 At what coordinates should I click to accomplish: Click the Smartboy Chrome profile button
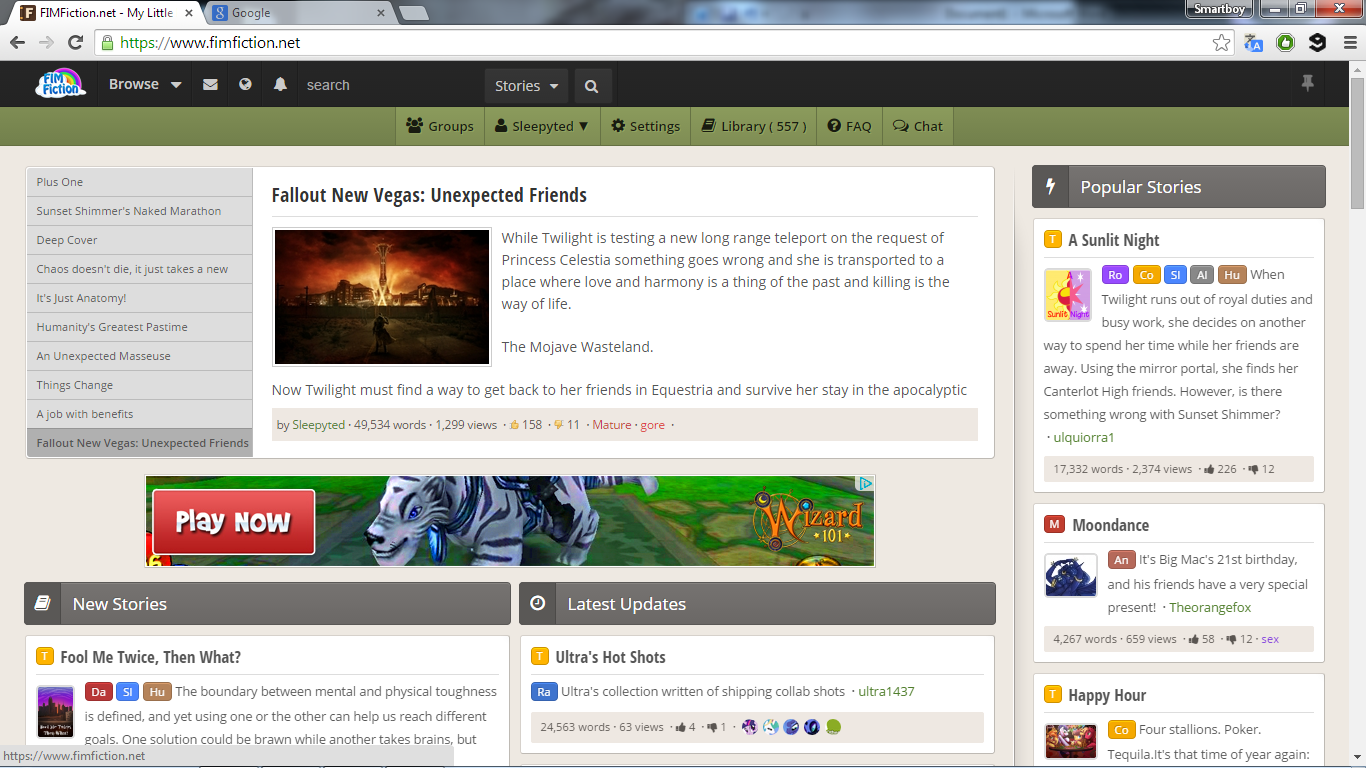[x=1220, y=9]
